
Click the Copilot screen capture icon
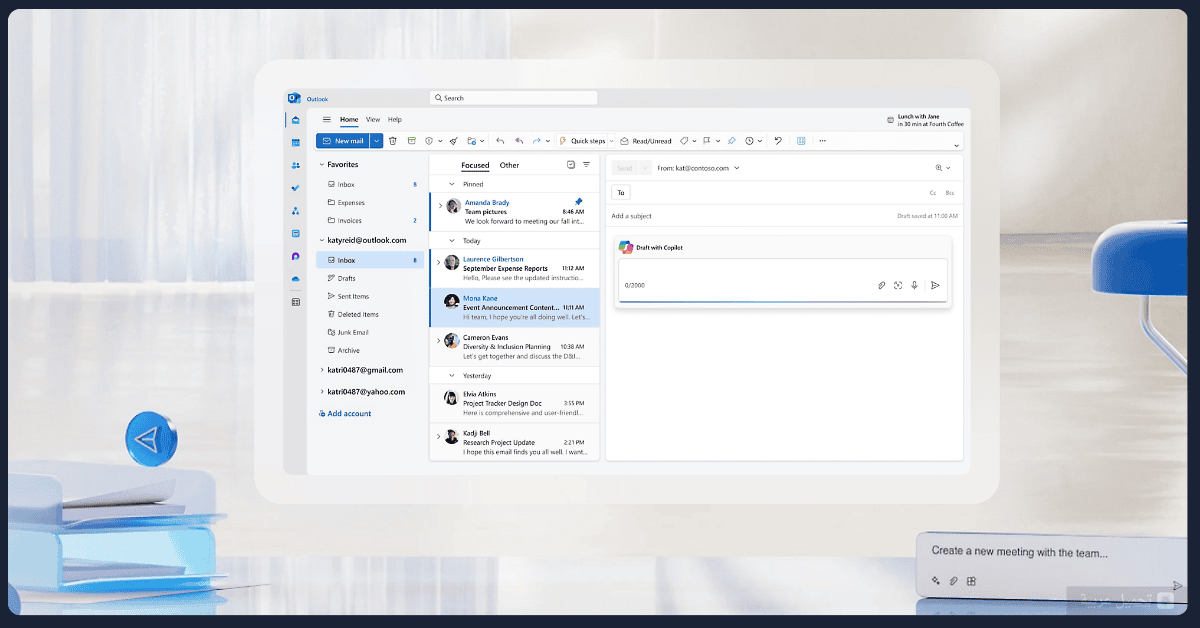[898, 285]
